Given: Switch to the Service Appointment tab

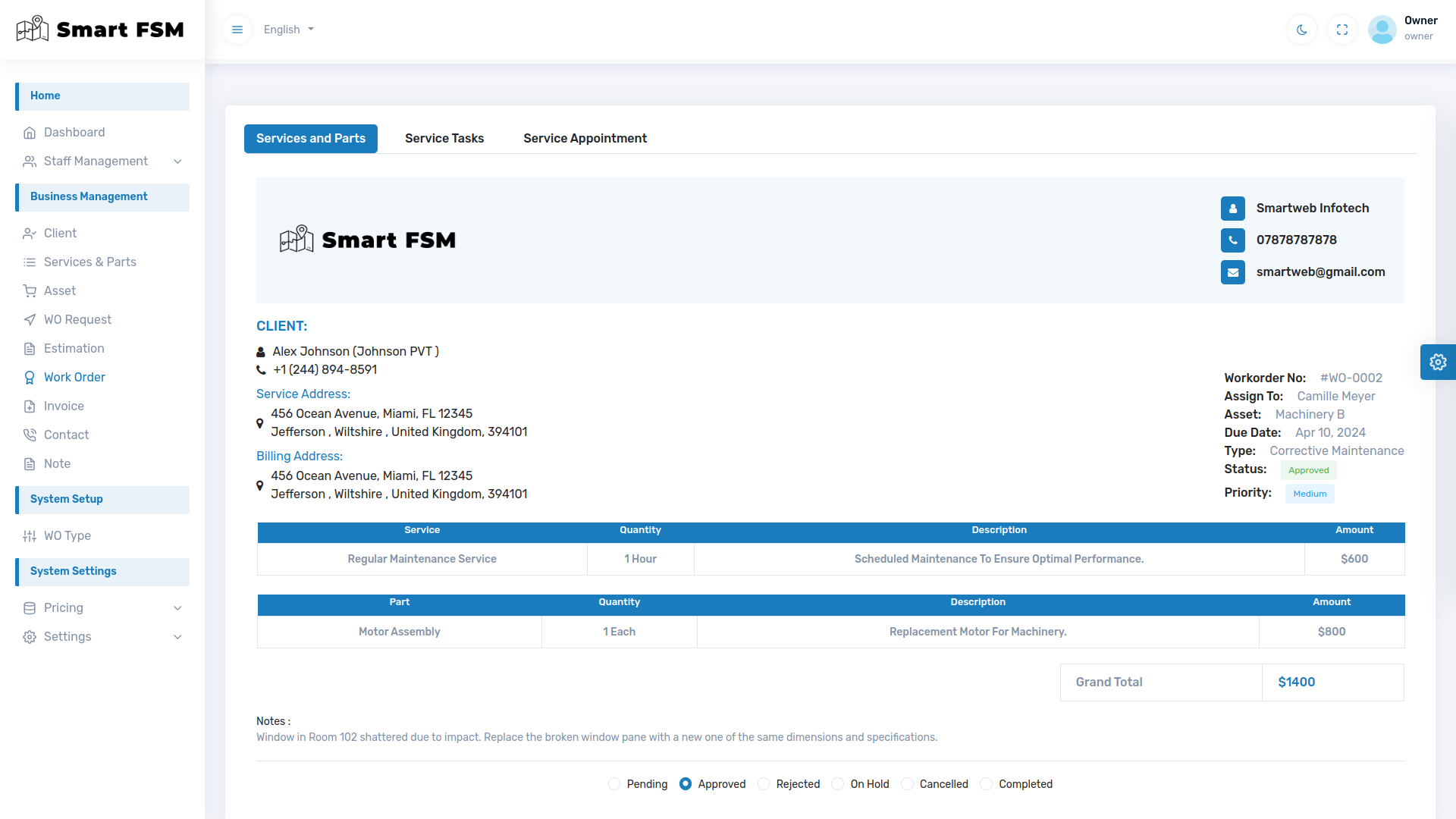Looking at the screenshot, I should (x=585, y=138).
